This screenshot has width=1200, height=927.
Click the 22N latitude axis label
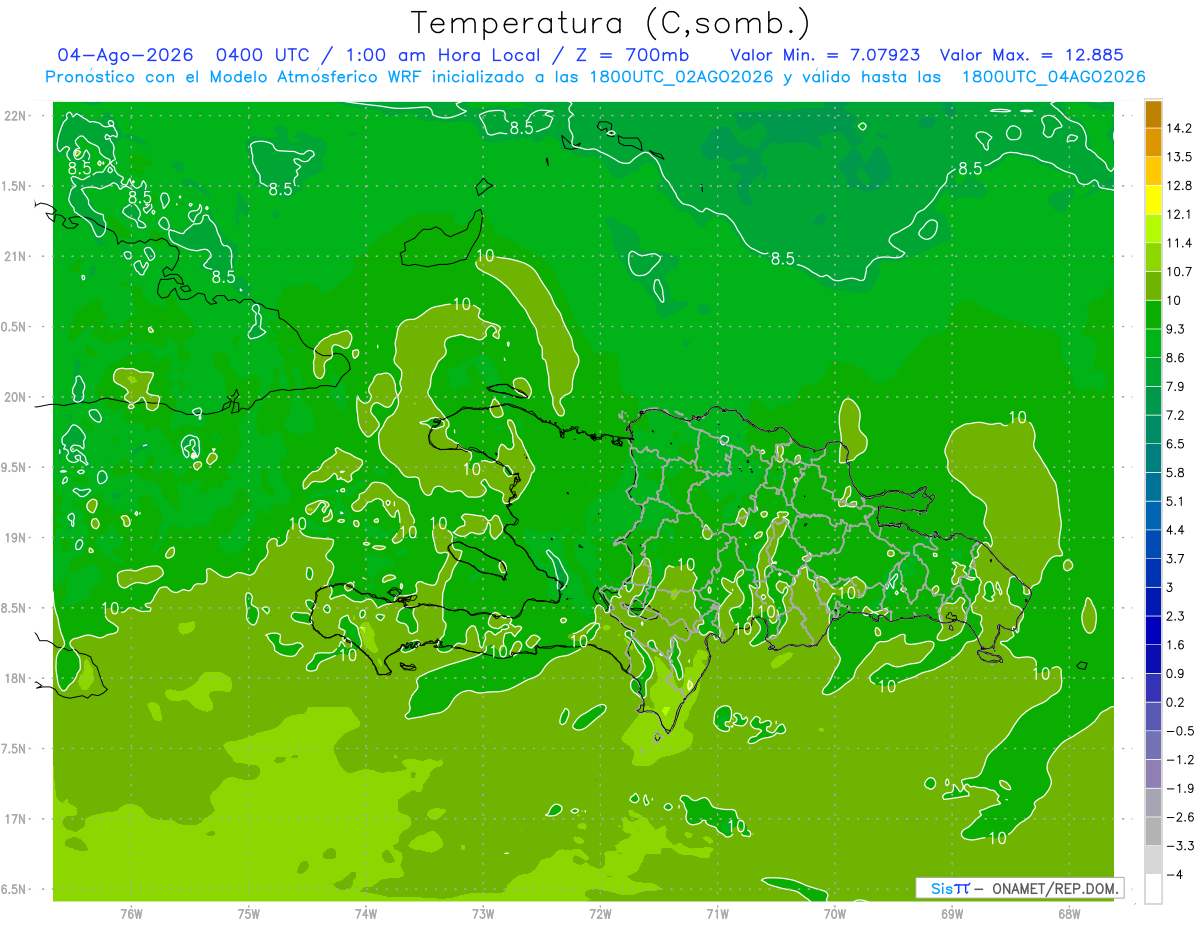coord(17,115)
